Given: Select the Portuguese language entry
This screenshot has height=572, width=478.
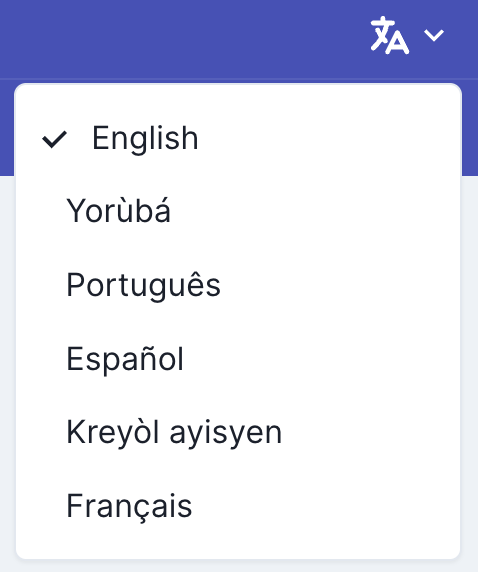Looking at the screenshot, I should pos(238,285).
